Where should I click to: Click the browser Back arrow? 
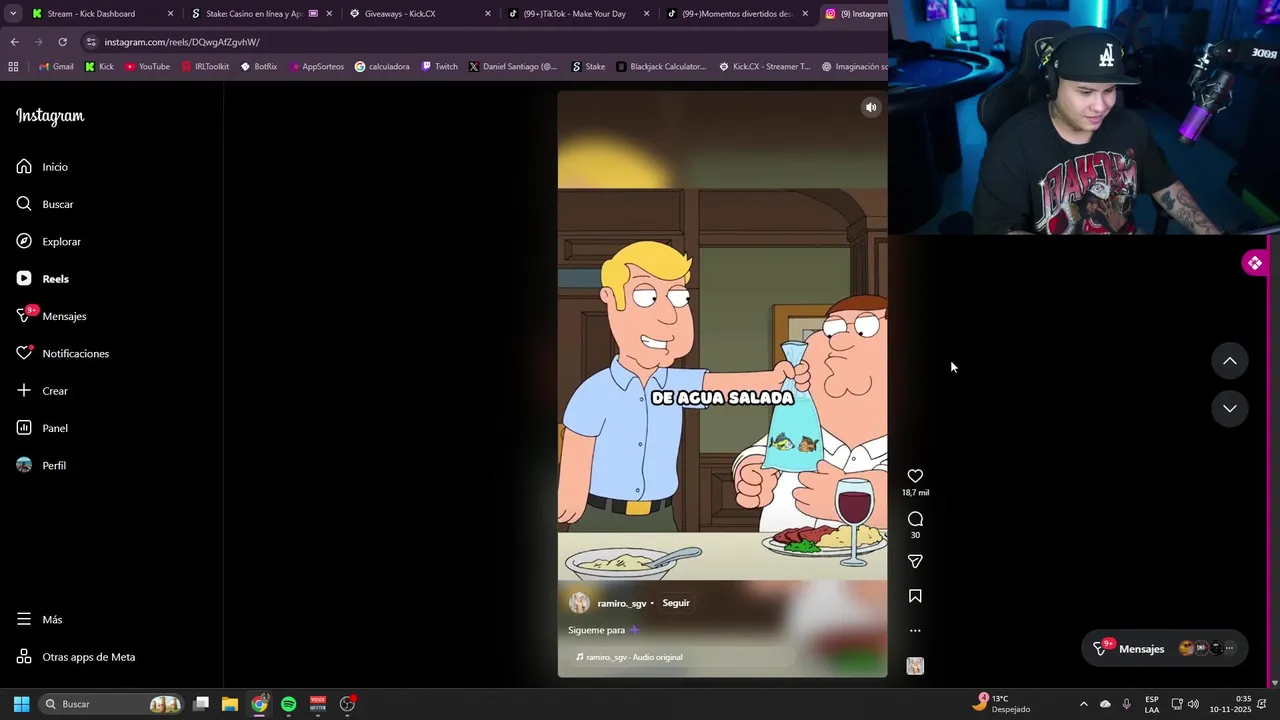pos(14,42)
